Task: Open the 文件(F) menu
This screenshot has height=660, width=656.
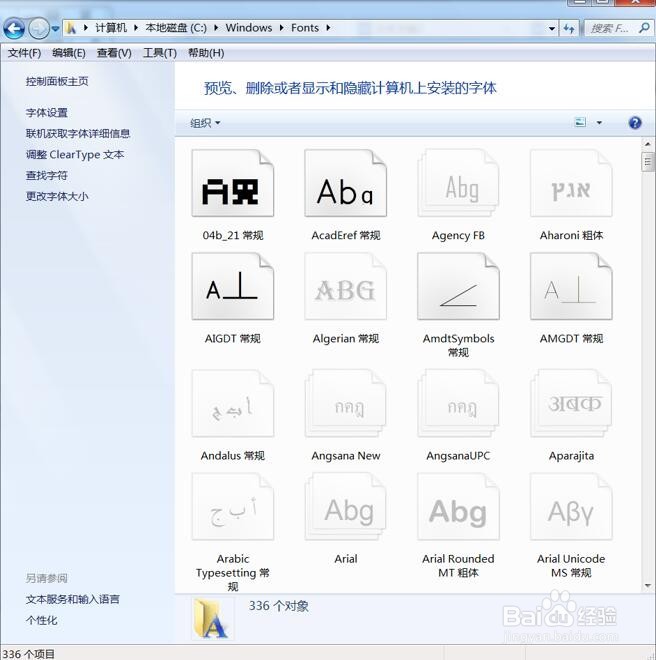Action: pyautogui.click(x=24, y=53)
